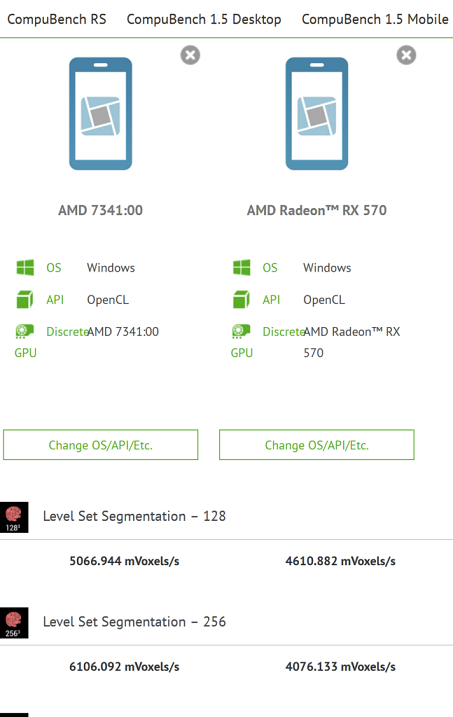Click Change OS/API/Etc. for AMD 7341:00

coord(101,444)
